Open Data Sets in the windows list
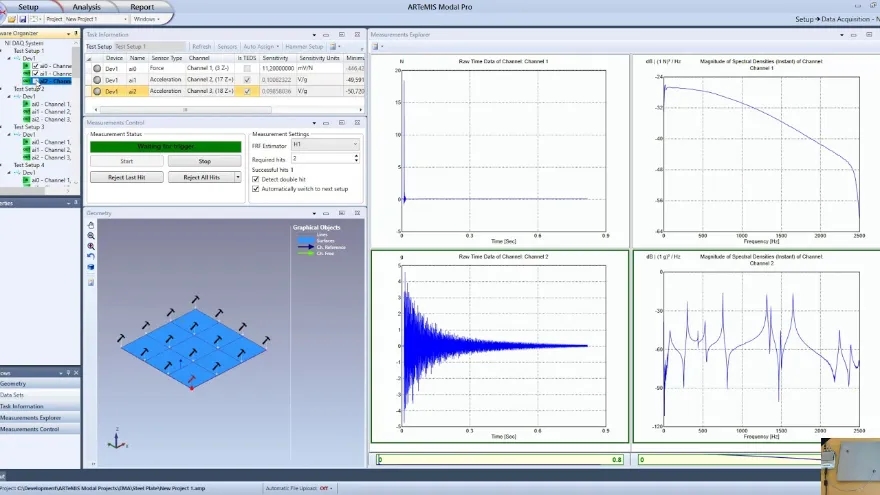Screen dimensions: 880x495 pos(40,395)
